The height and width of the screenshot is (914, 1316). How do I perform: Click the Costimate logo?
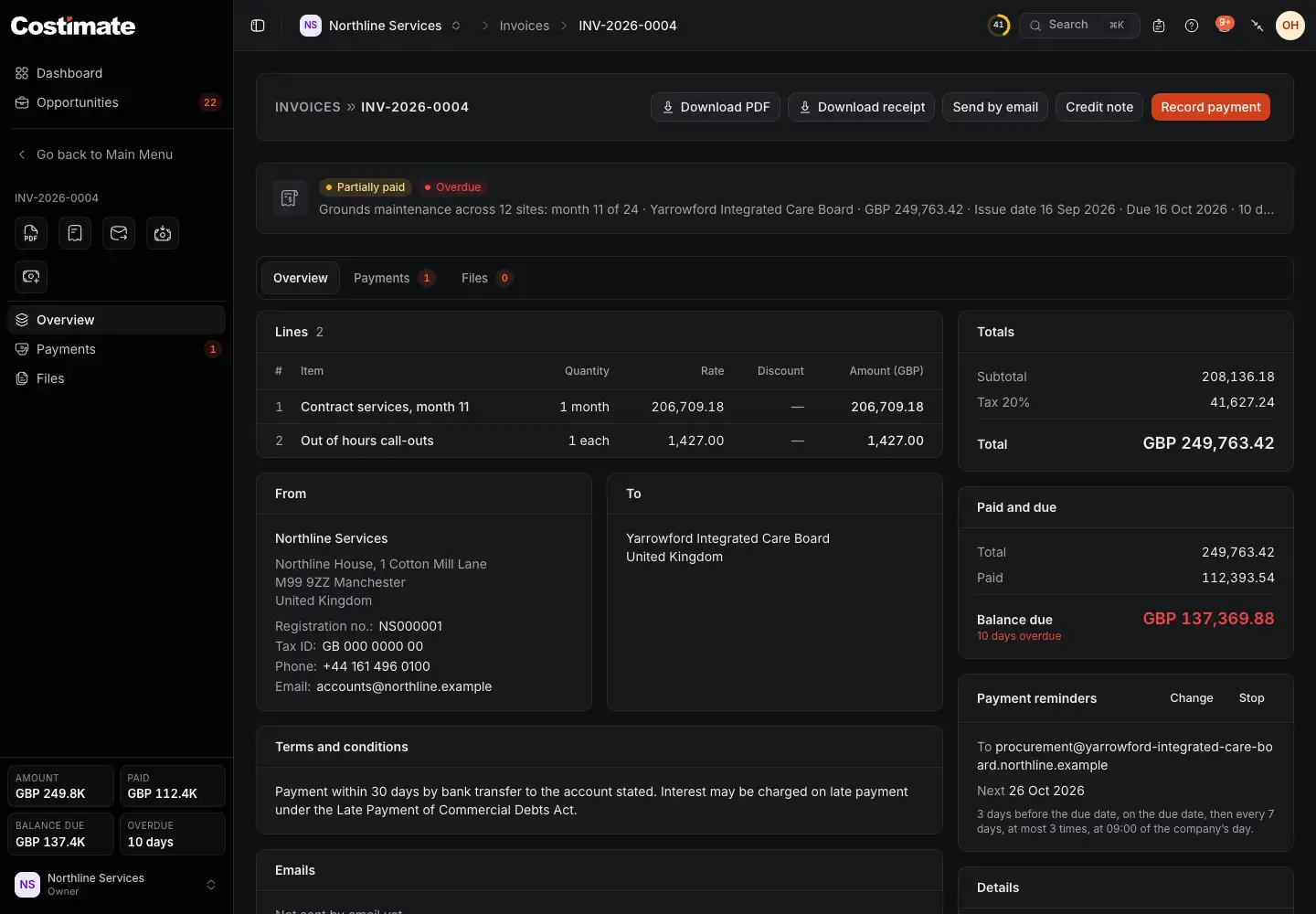(x=73, y=26)
